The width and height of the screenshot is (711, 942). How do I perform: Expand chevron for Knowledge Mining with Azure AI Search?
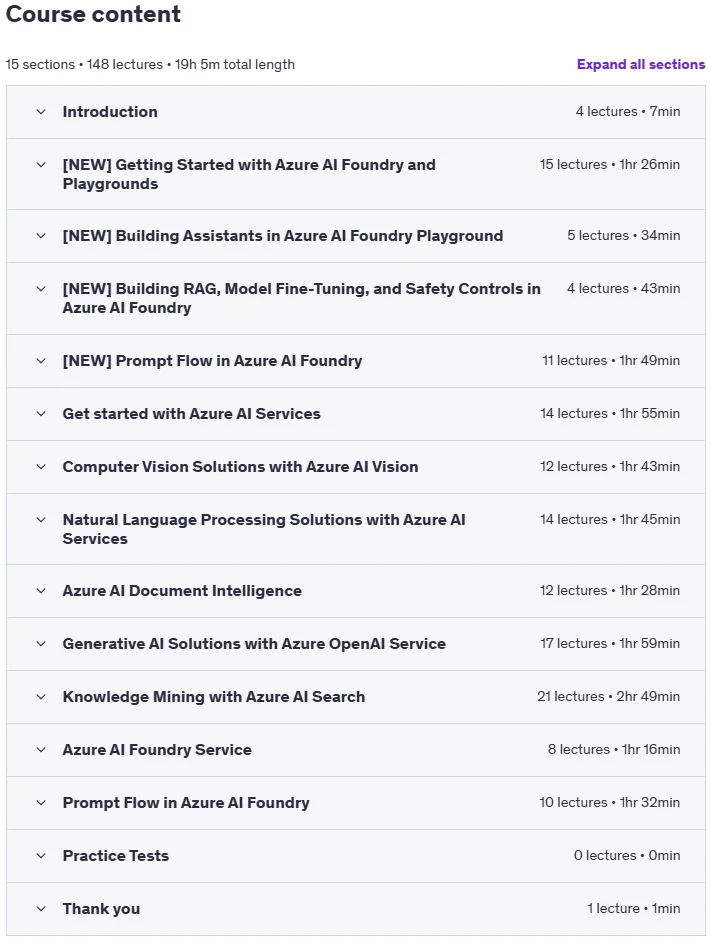click(x=41, y=696)
